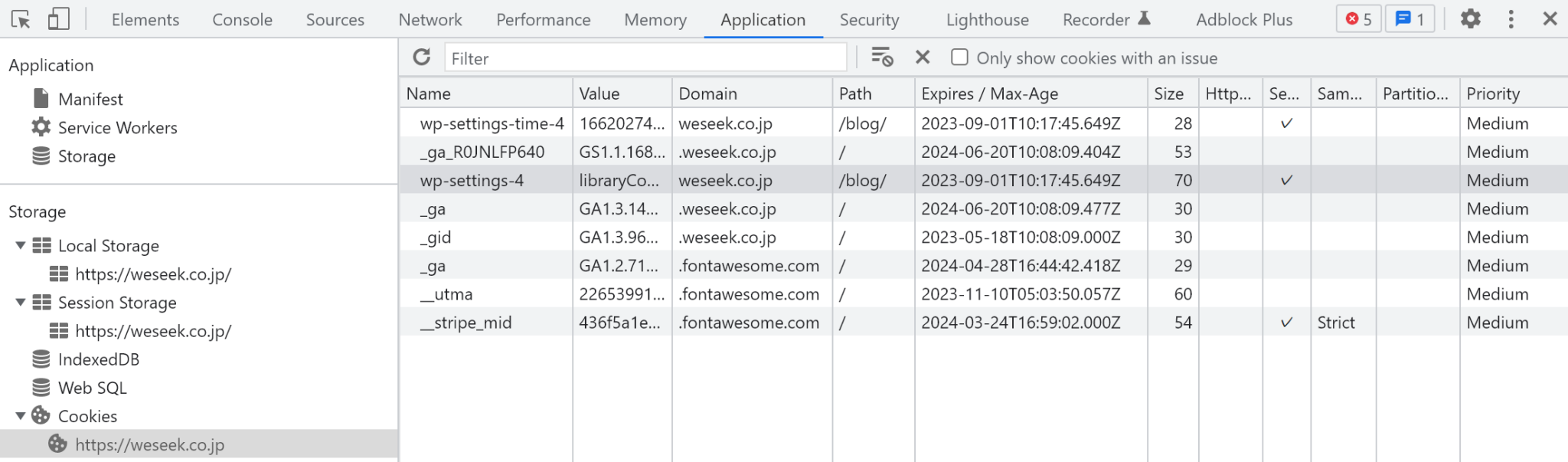Enable Only show cookies with an issue
The height and width of the screenshot is (462, 1568).
click(959, 57)
